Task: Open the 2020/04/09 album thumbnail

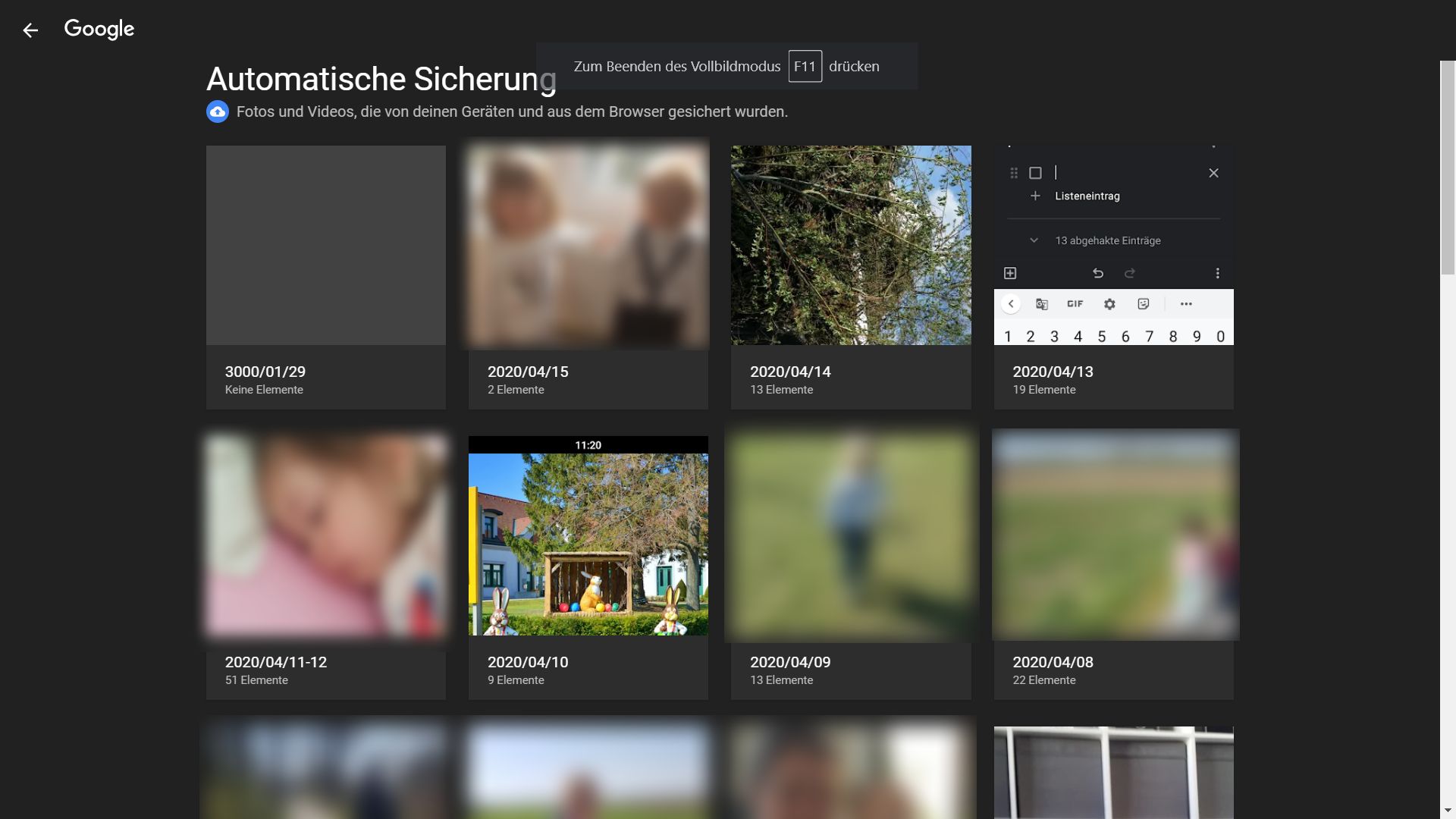Action: 851,535
